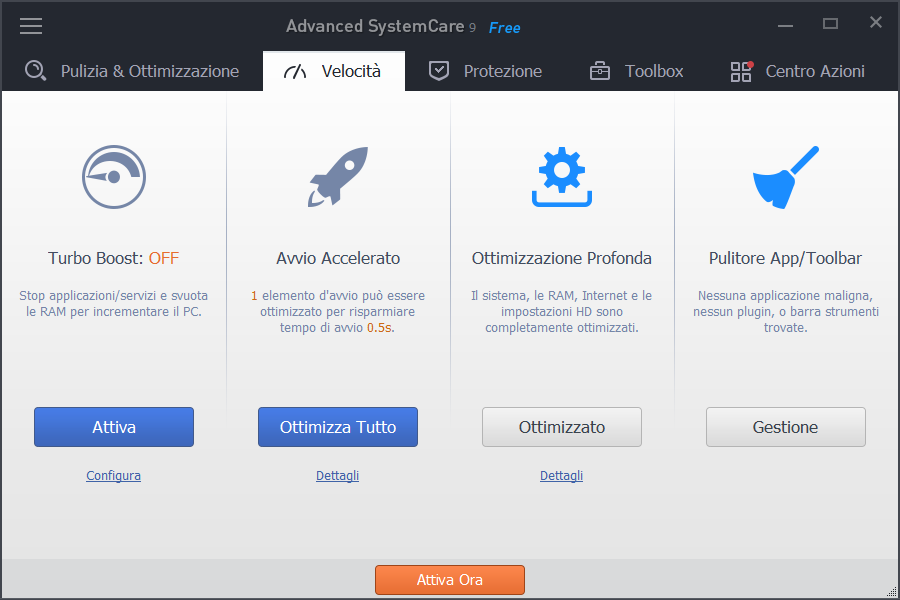Viewport: 900px width, 600px height.
Task: Click the Avvio Accelerato rocket icon
Action: coord(338,176)
